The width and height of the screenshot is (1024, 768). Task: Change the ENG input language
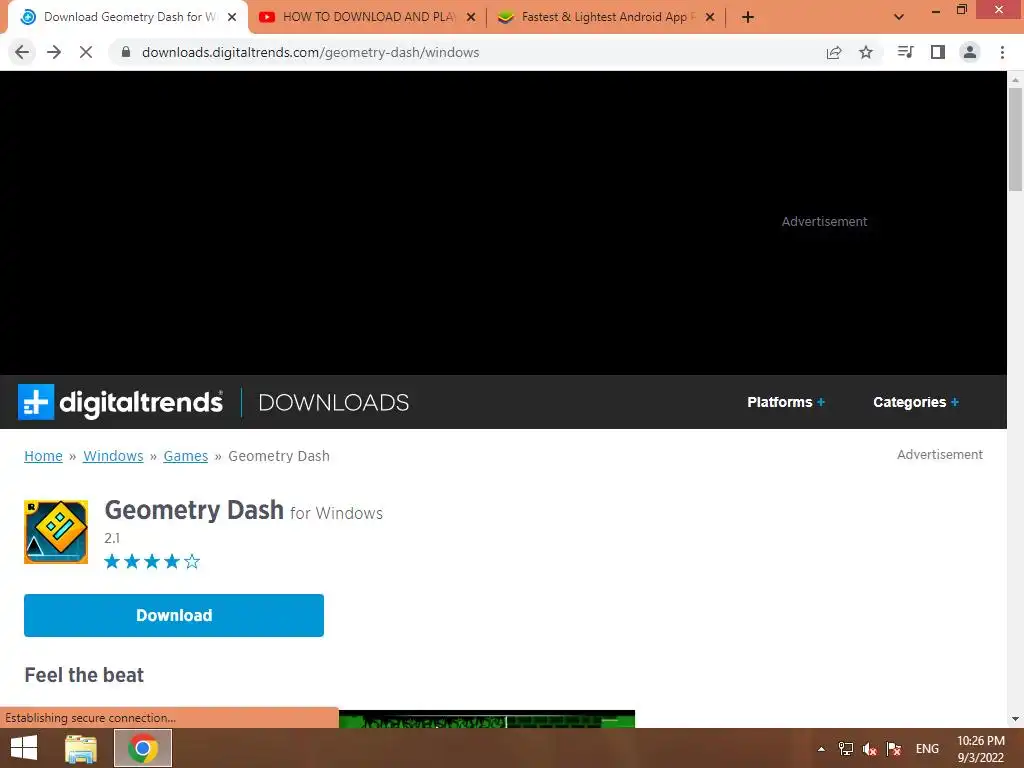(x=927, y=749)
